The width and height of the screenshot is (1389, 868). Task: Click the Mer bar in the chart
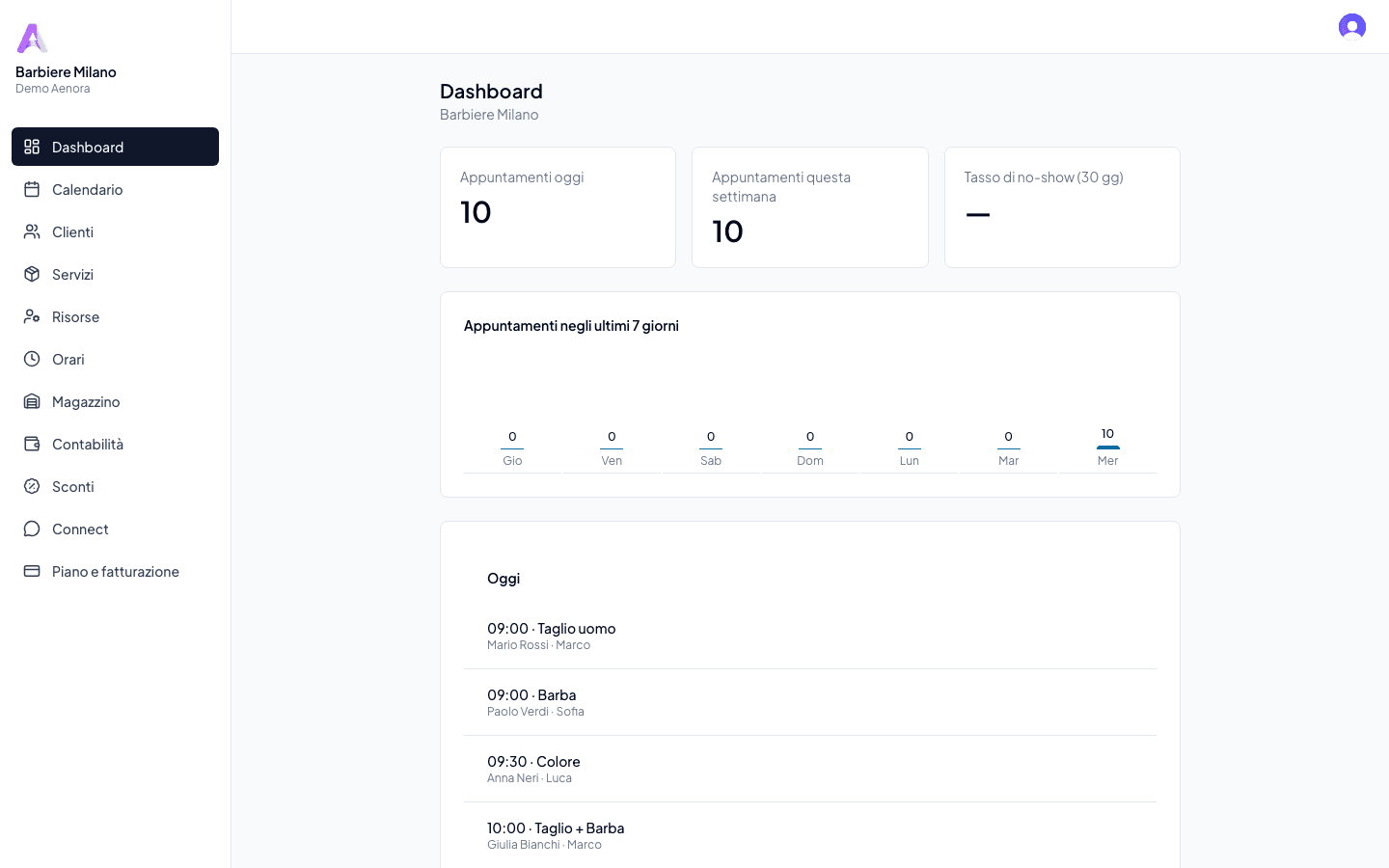(1107, 448)
